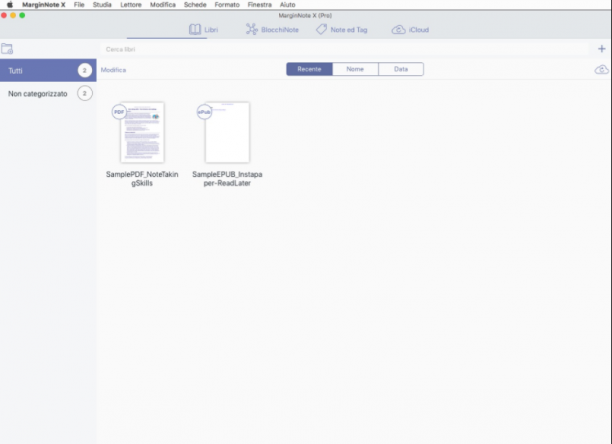Click the PDF badge on first book
Screen dimensions: 612x444
[x=119, y=112]
